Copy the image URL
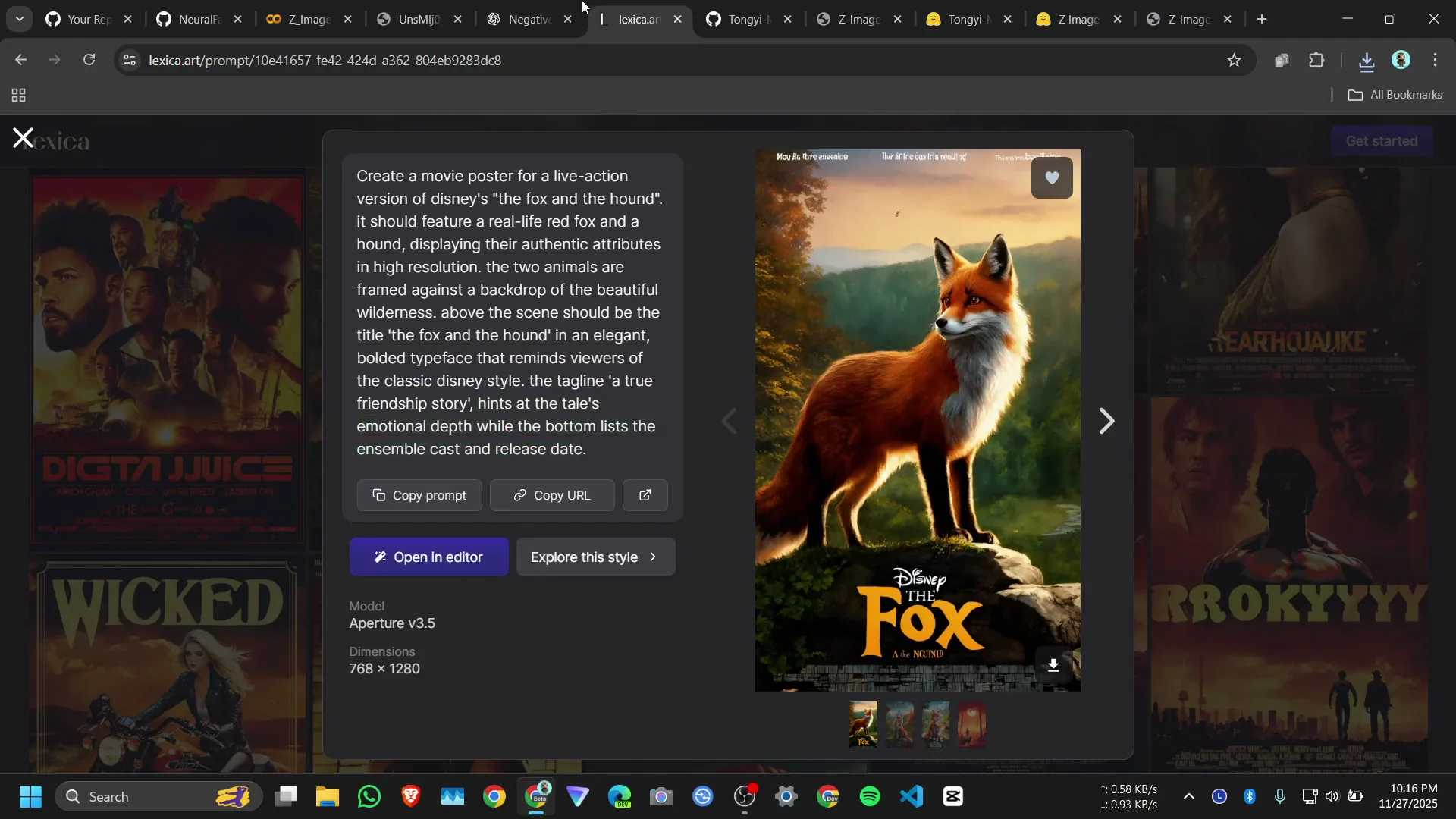 551,495
